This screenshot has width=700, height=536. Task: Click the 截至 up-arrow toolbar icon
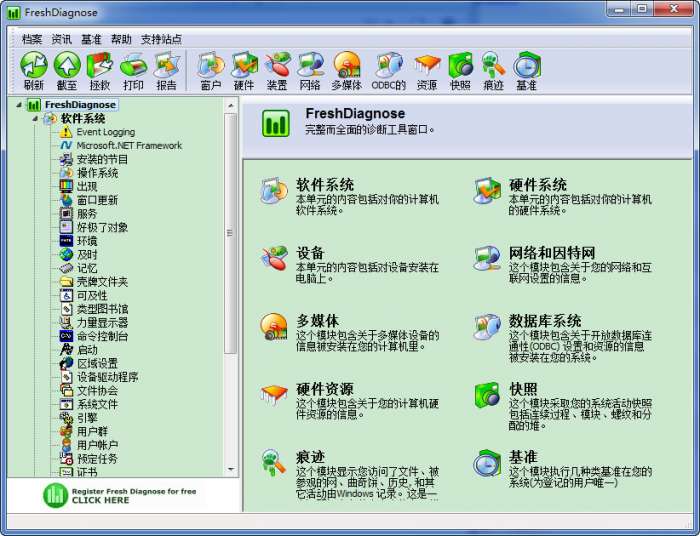coord(67,71)
